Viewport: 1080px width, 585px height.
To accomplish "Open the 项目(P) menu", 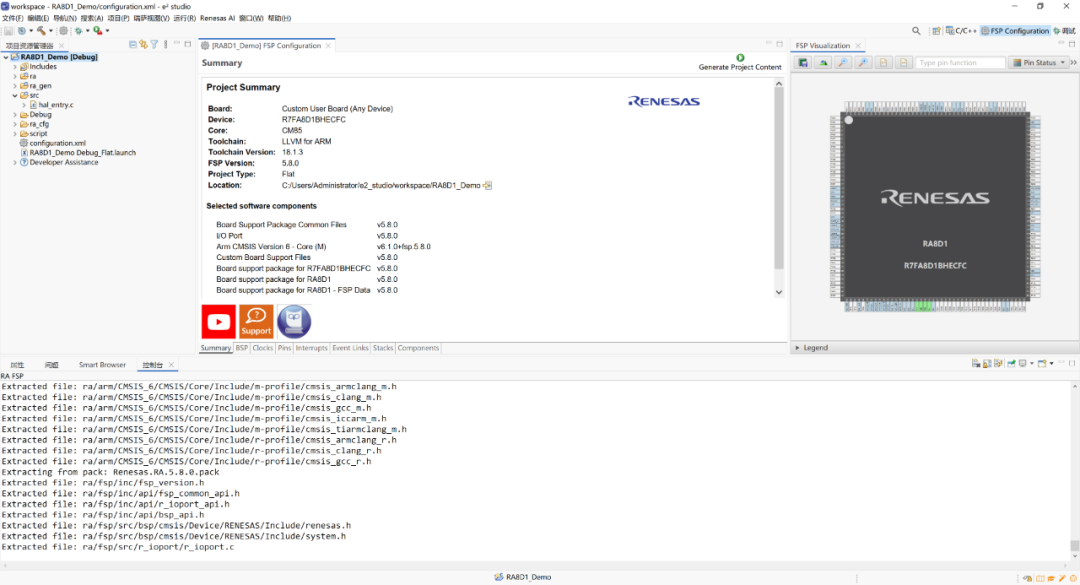I will pyautogui.click(x=118, y=18).
